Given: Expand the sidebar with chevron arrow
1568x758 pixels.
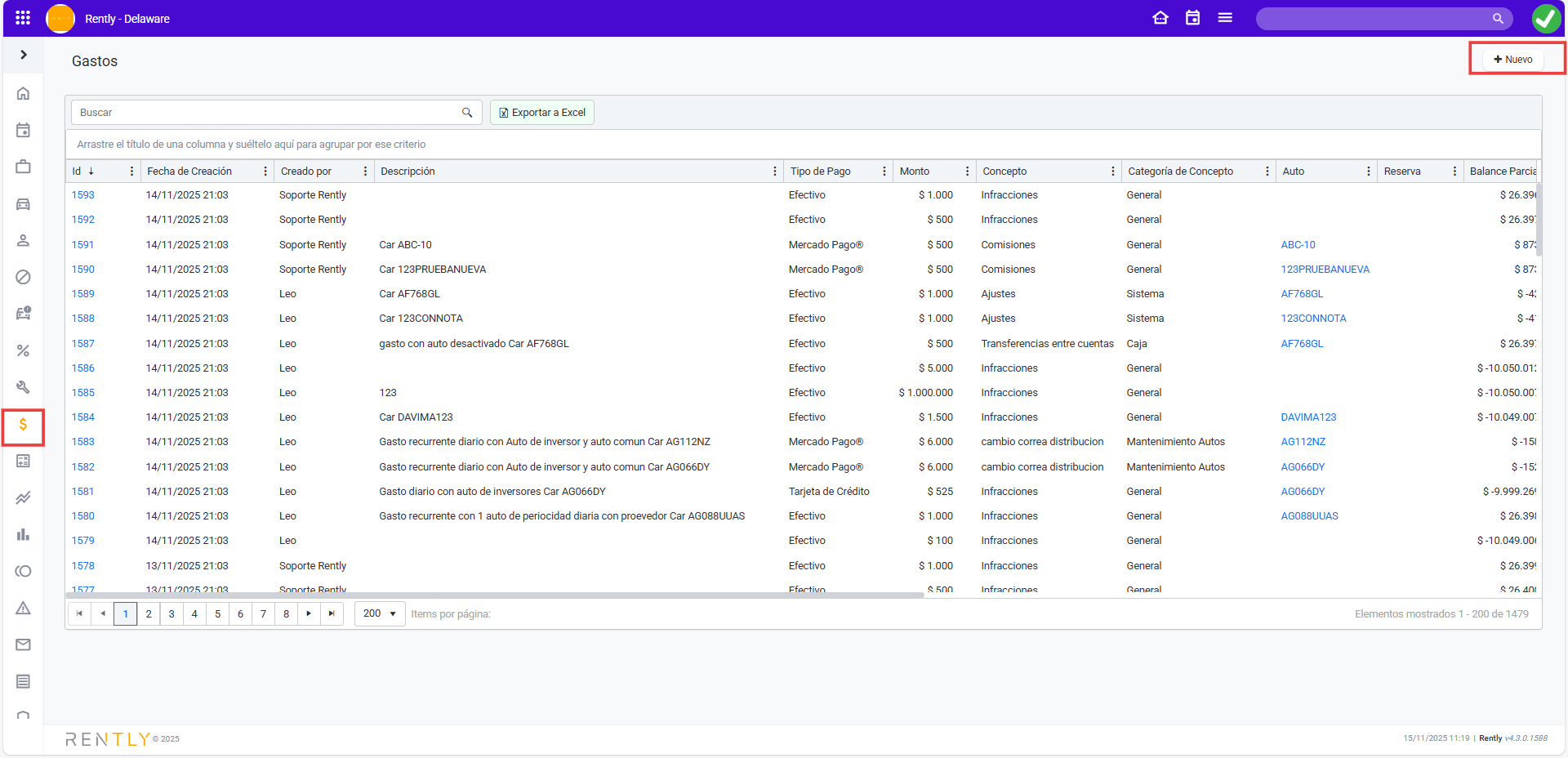Looking at the screenshot, I should tap(24, 55).
